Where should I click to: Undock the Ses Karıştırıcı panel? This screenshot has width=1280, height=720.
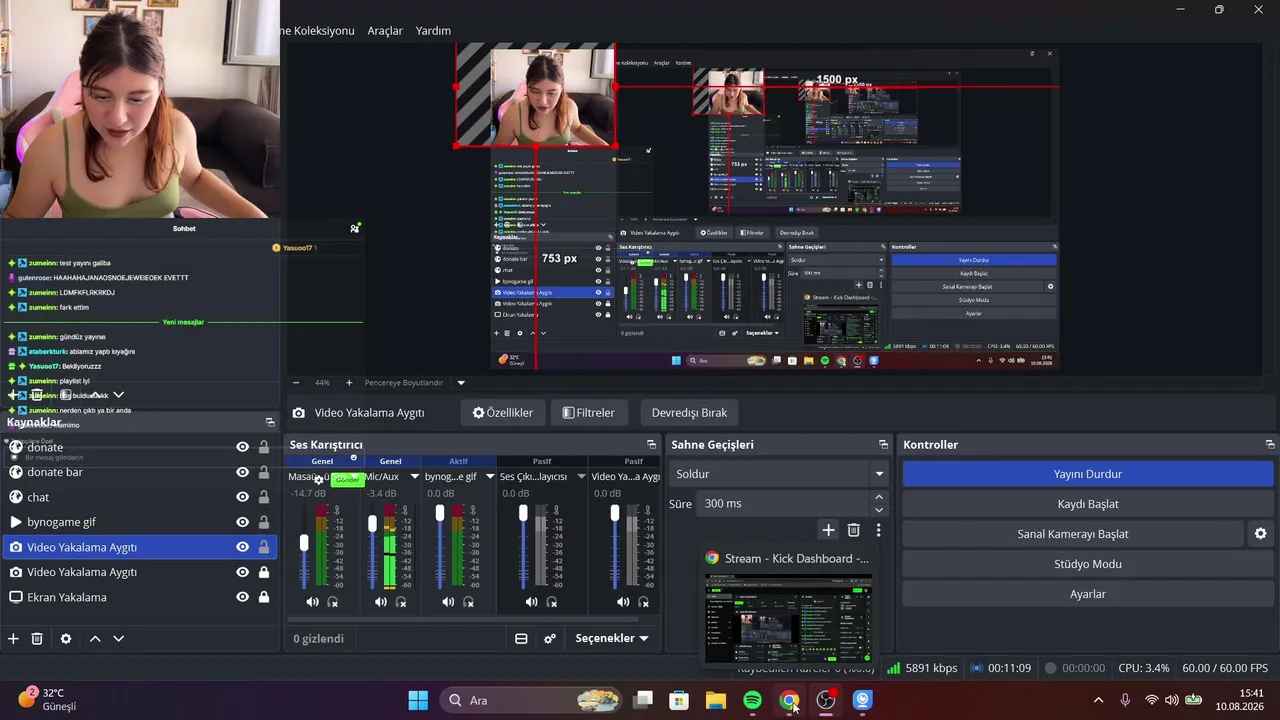click(x=652, y=445)
